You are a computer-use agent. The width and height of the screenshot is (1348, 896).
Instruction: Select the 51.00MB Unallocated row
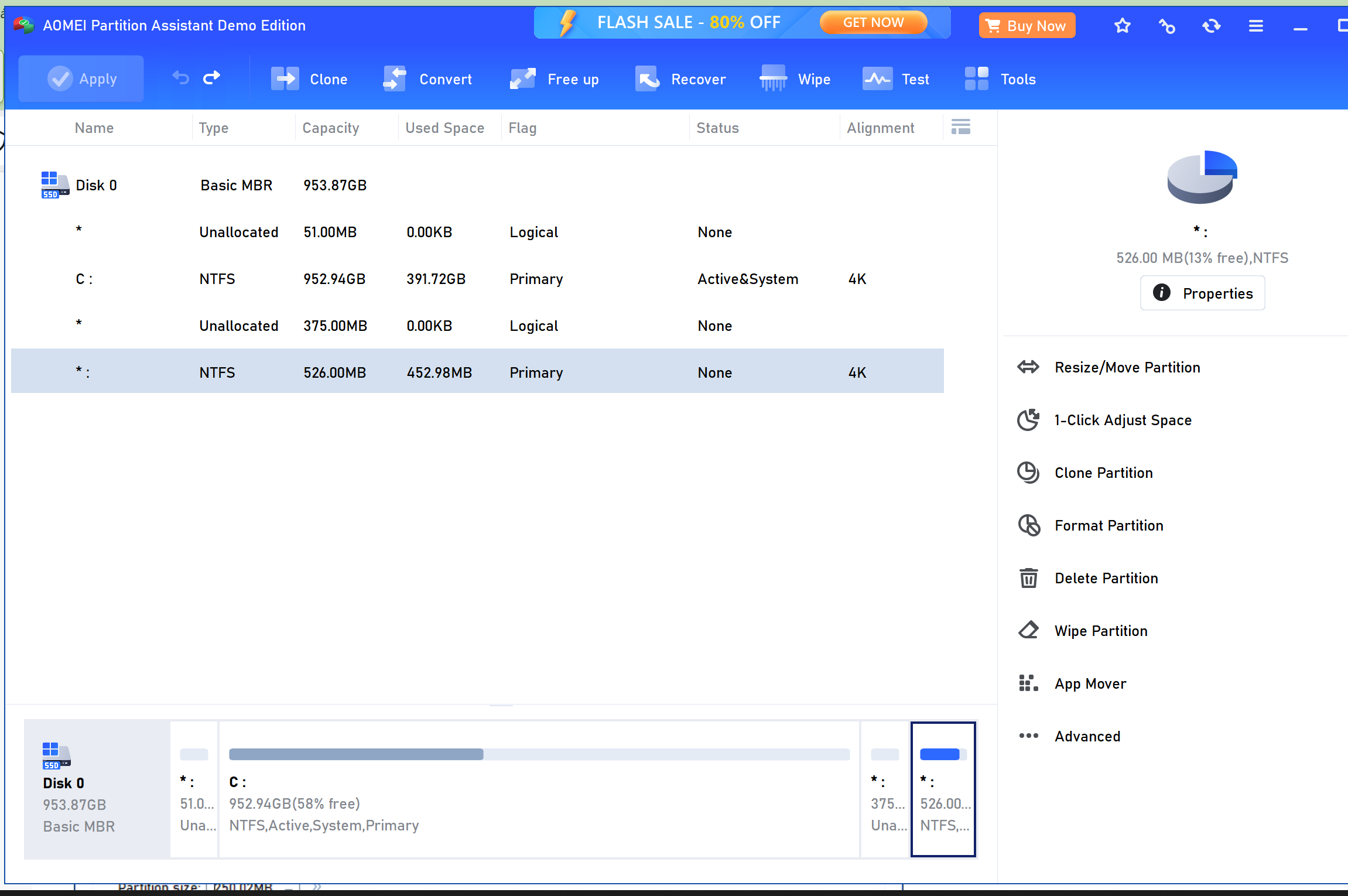click(477, 232)
